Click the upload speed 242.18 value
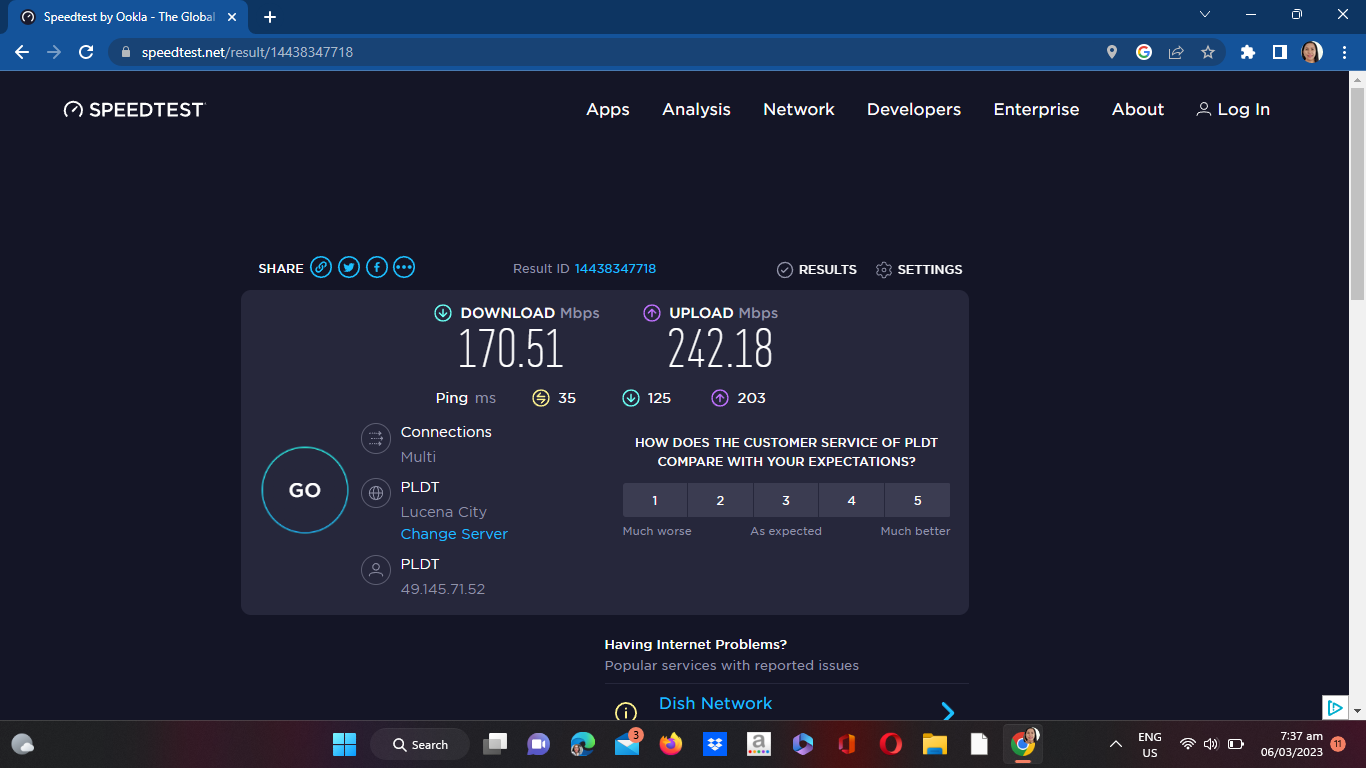Screen dimensions: 1366x768 click(720, 348)
